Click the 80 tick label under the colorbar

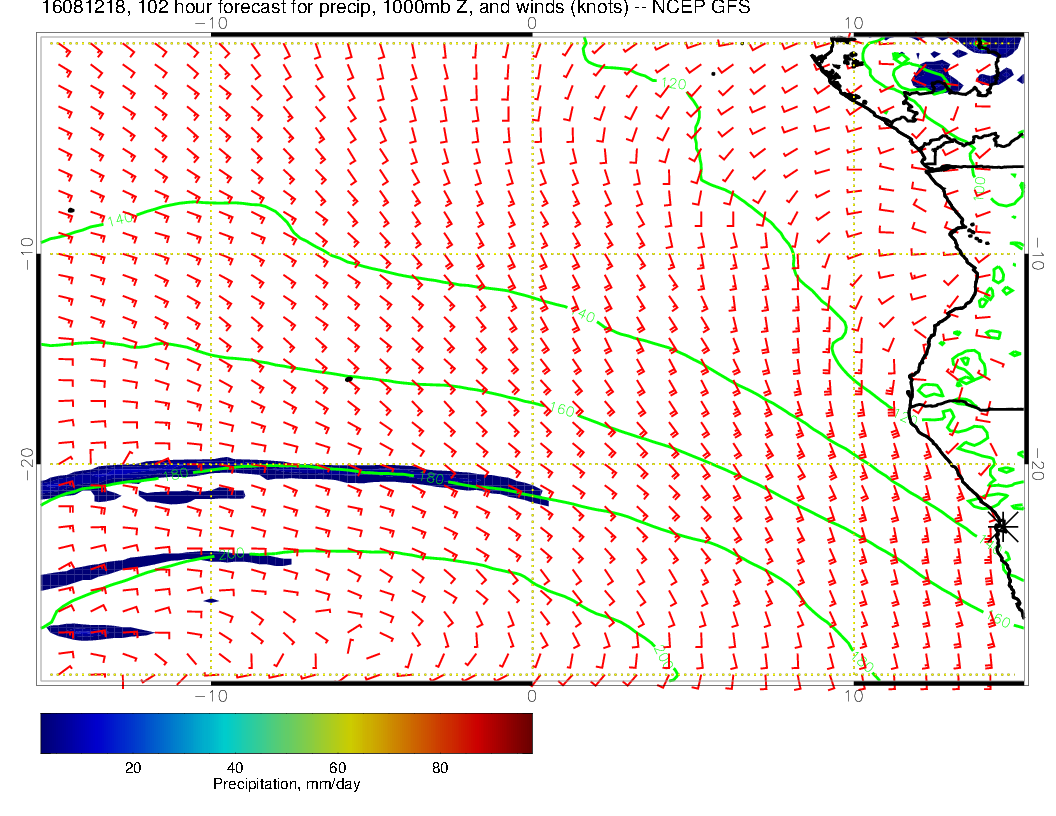coord(440,767)
